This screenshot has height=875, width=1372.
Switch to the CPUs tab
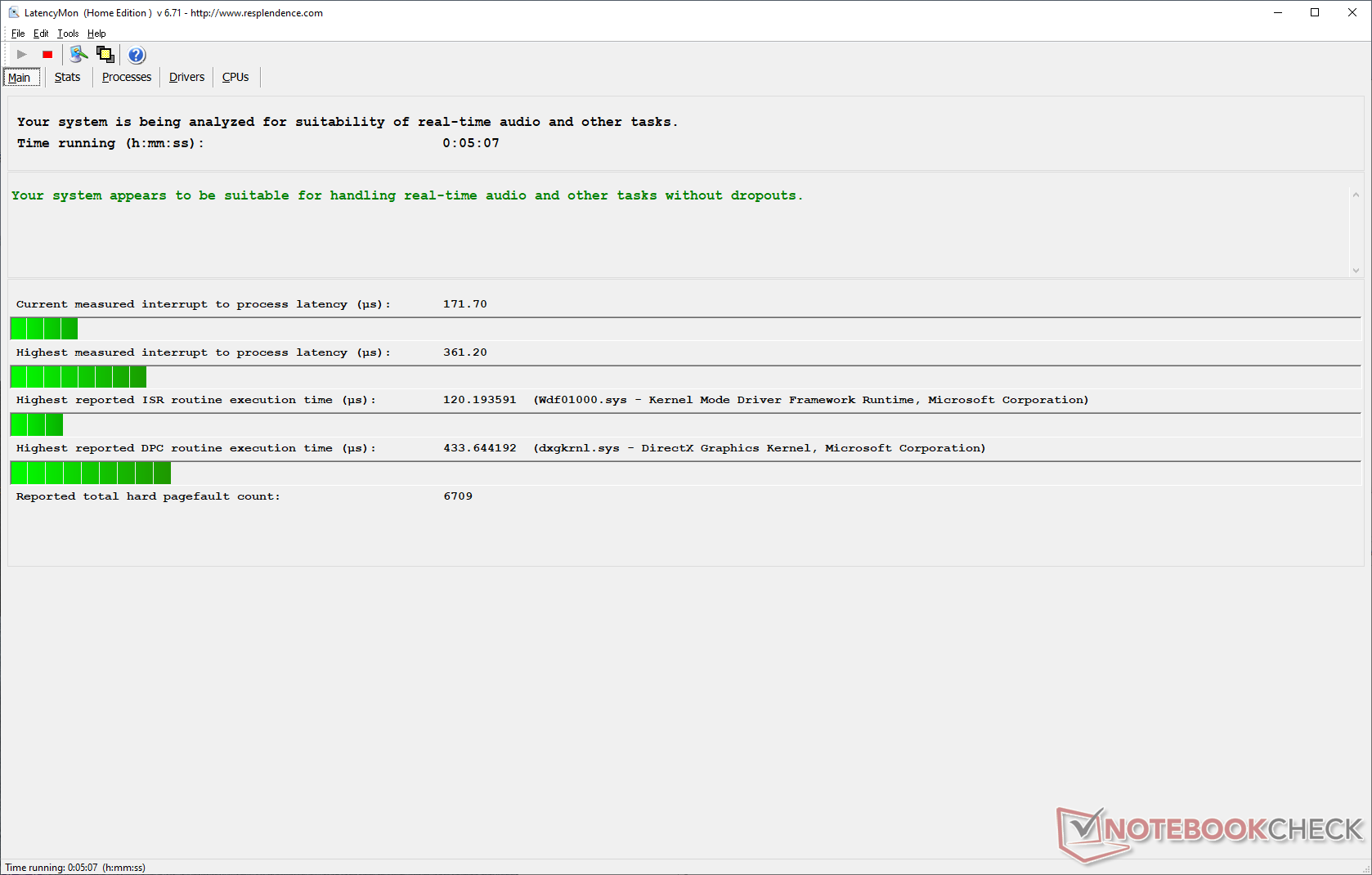pyautogui.click(x=235, y=77)
